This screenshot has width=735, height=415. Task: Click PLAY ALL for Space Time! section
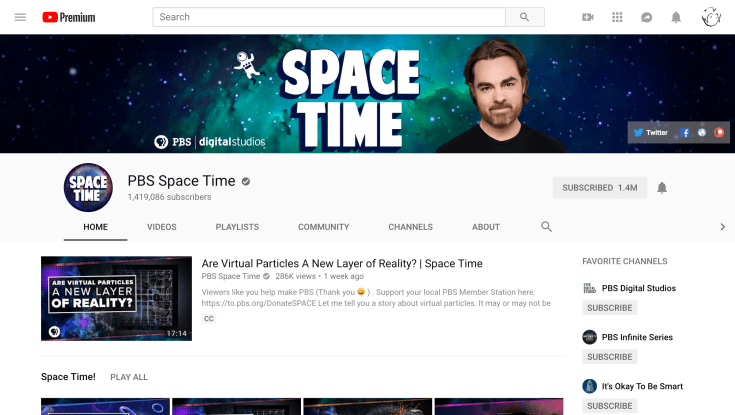coord(129,377)
